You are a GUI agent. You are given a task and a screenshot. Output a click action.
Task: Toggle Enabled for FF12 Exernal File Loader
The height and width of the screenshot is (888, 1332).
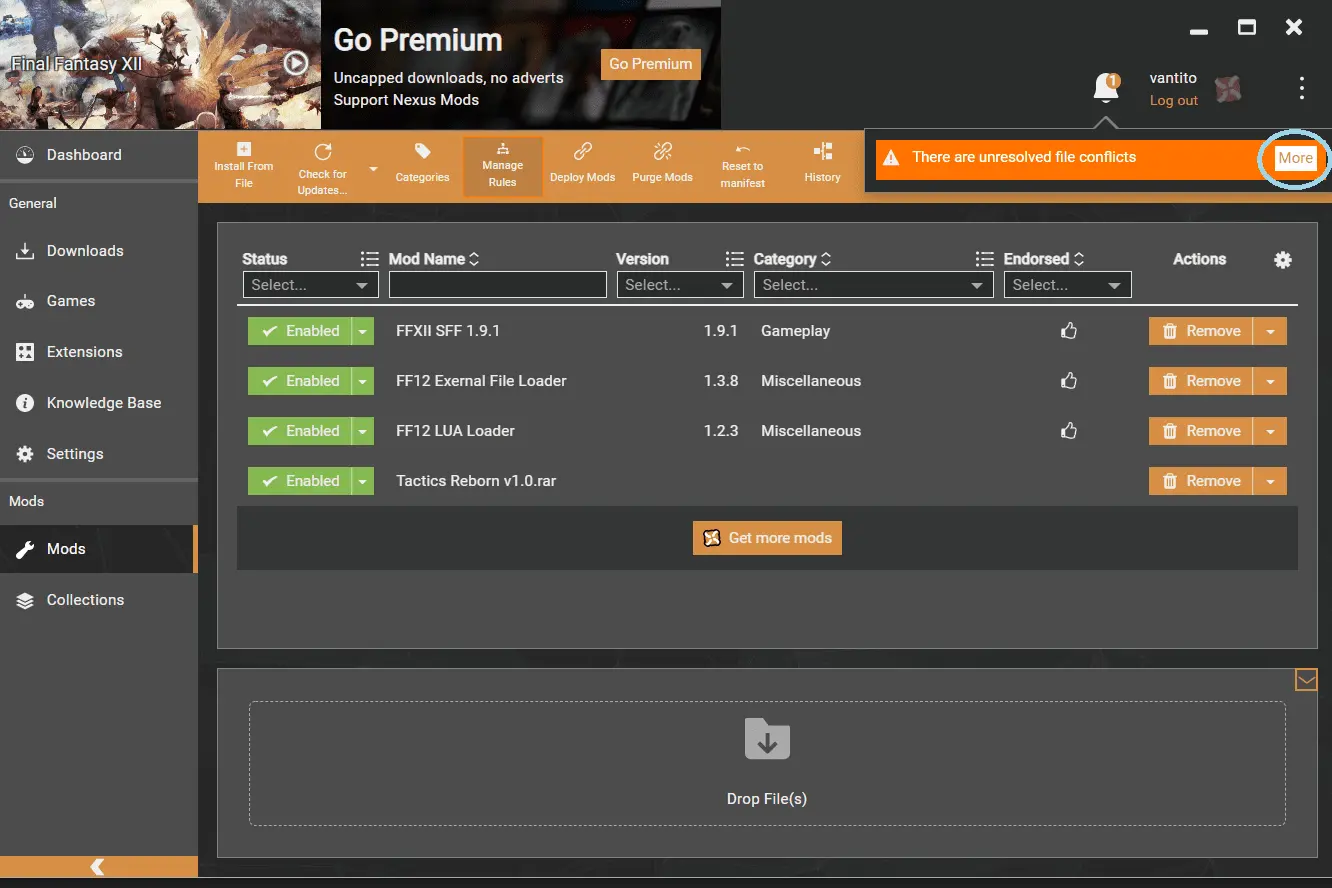(300, 381)
